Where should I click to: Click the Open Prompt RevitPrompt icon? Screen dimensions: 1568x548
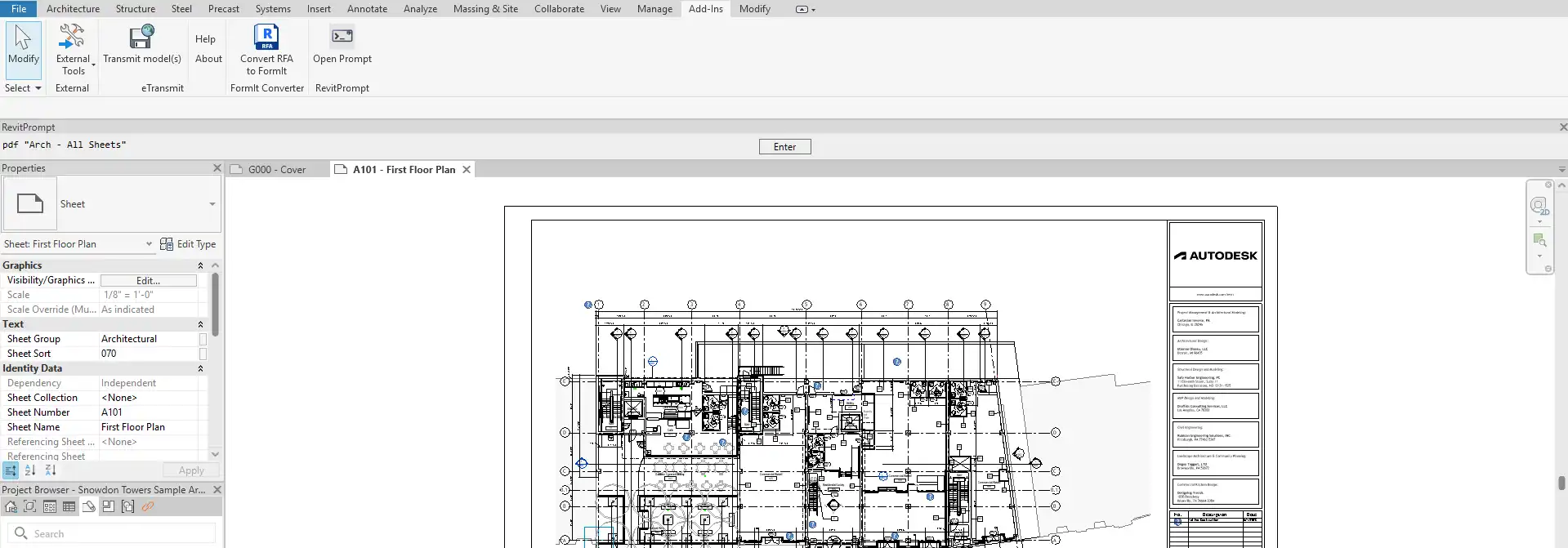coord(342,37)
